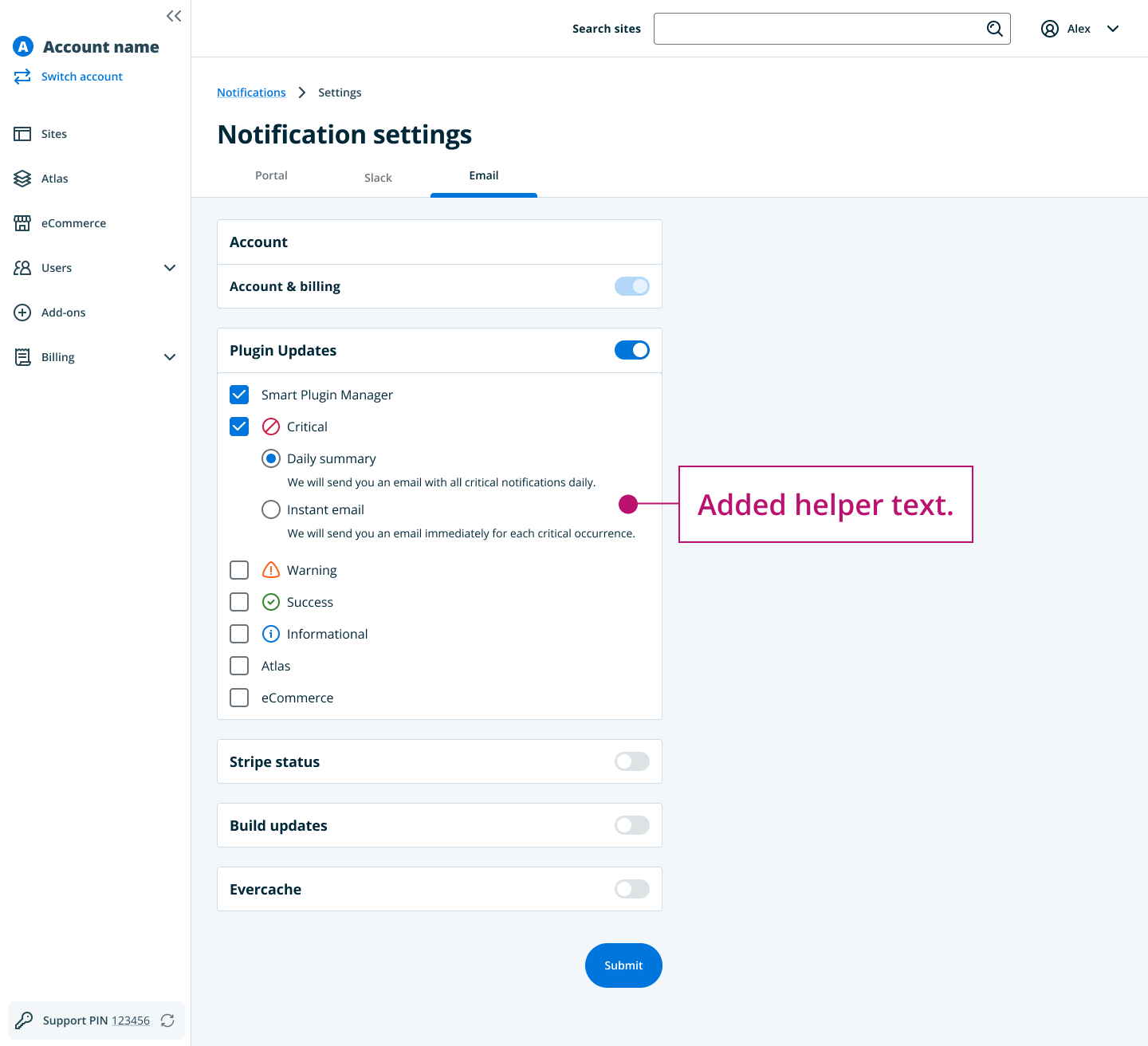Open Atlas in the sidebar
Viewport: 1148px width, 1046px height.
(55, 179)
